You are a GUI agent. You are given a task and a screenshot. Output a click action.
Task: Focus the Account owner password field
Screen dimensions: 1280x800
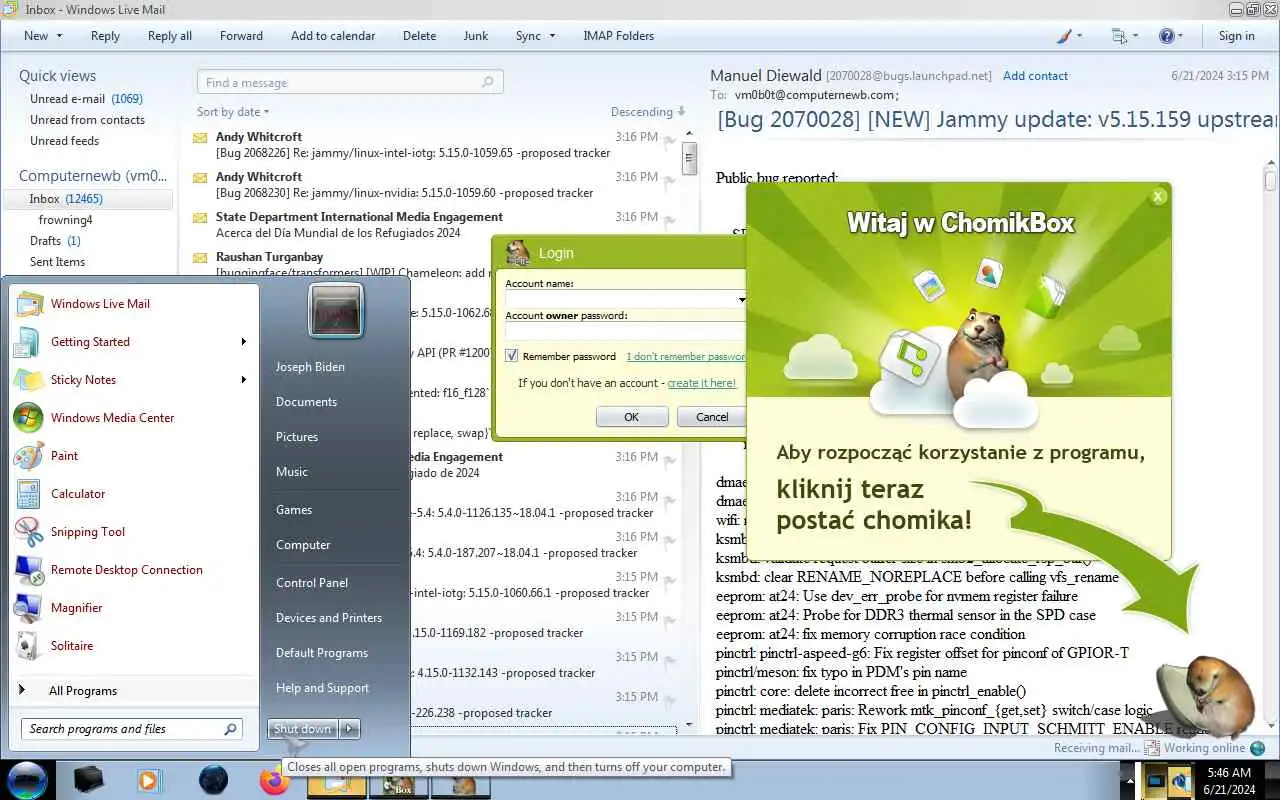point(626,331)
